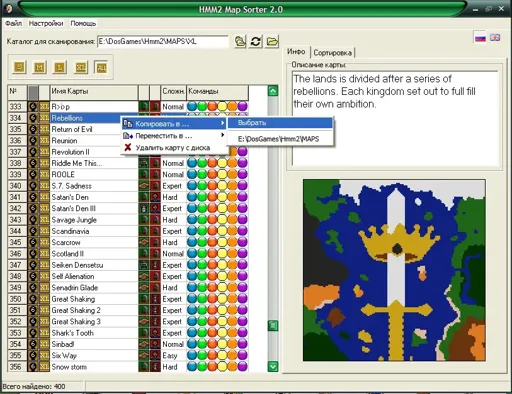Select the Senadrin Glade map
The width and height of the screenshot is (512, 394).
point(128,288)
